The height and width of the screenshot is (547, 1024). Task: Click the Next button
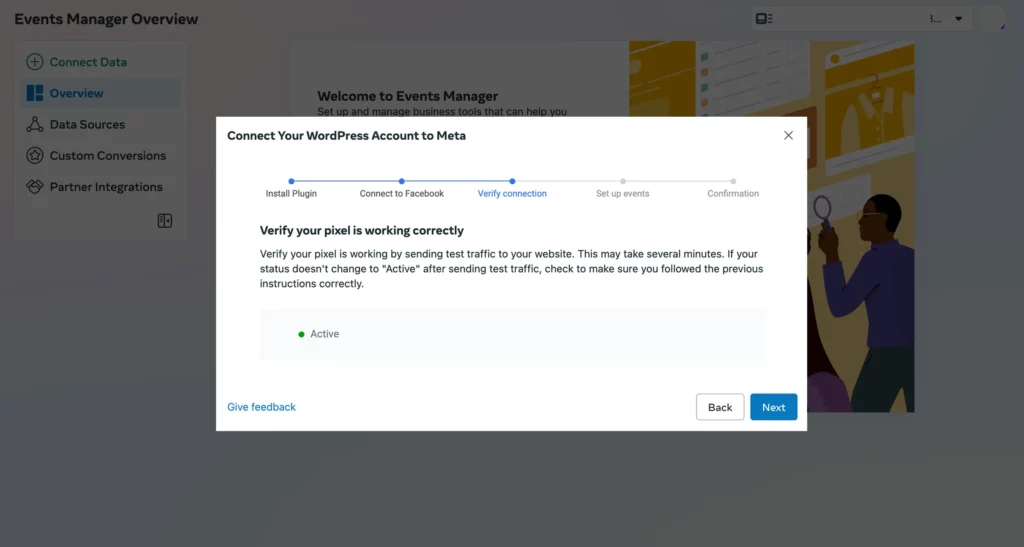[773, 407]
